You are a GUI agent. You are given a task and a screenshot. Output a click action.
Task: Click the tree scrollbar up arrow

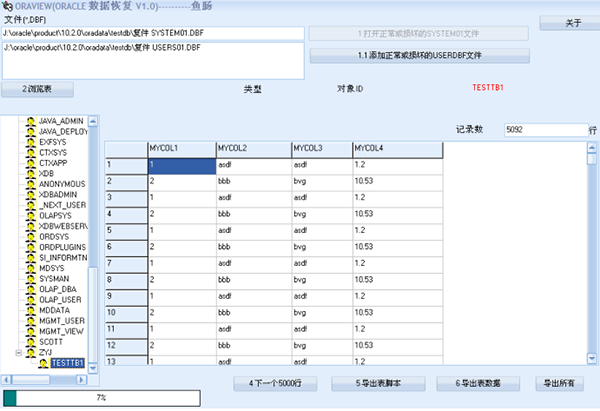93,122
